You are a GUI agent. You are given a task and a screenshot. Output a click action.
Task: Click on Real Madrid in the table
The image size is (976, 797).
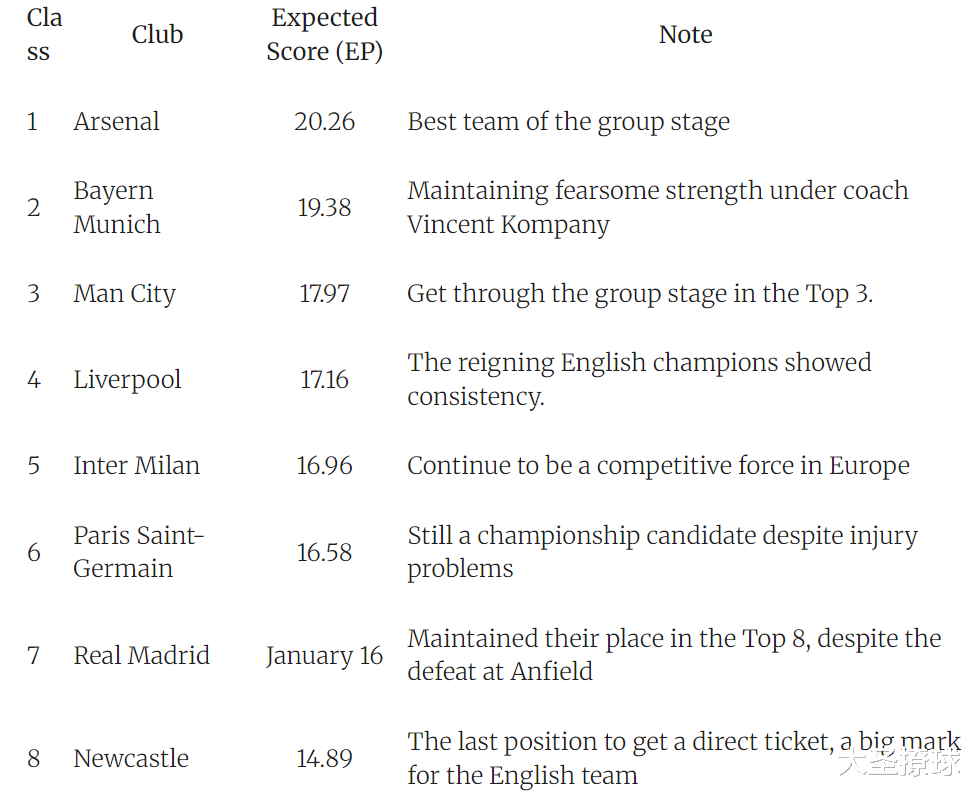(141, 656)
